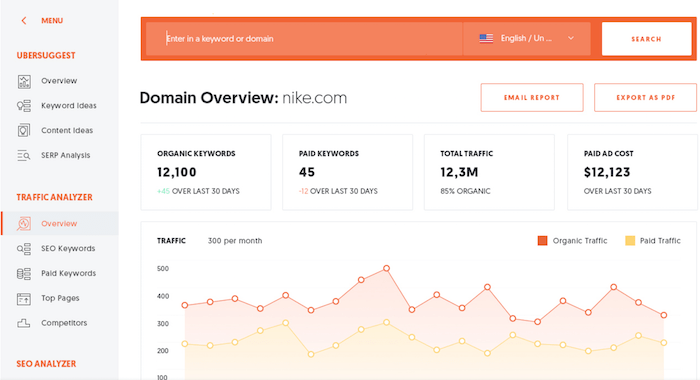
Task: Click the Paid Traffic legend label
Action: tap(660, 241)
